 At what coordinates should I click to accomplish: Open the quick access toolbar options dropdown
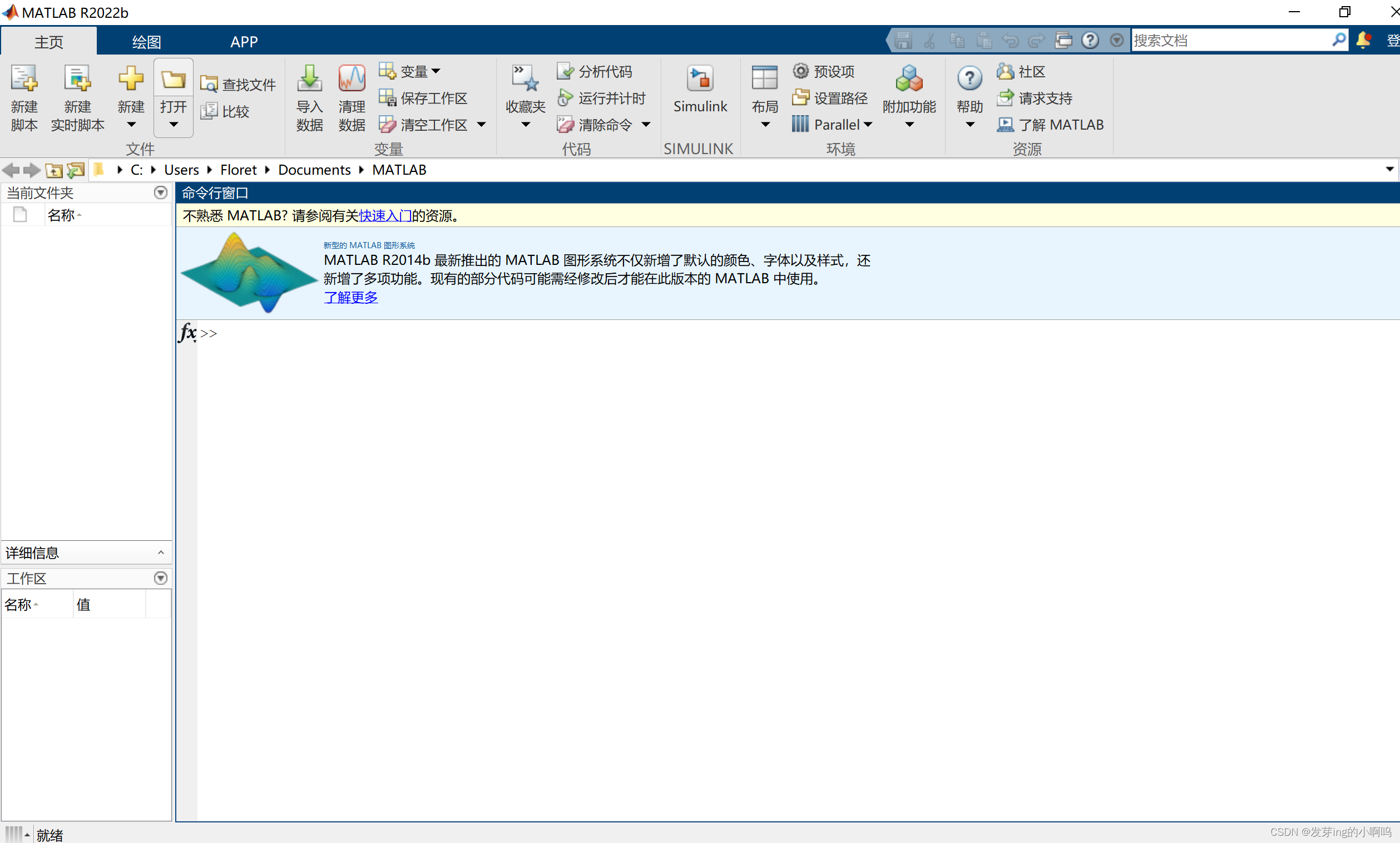pos(1117,40)
